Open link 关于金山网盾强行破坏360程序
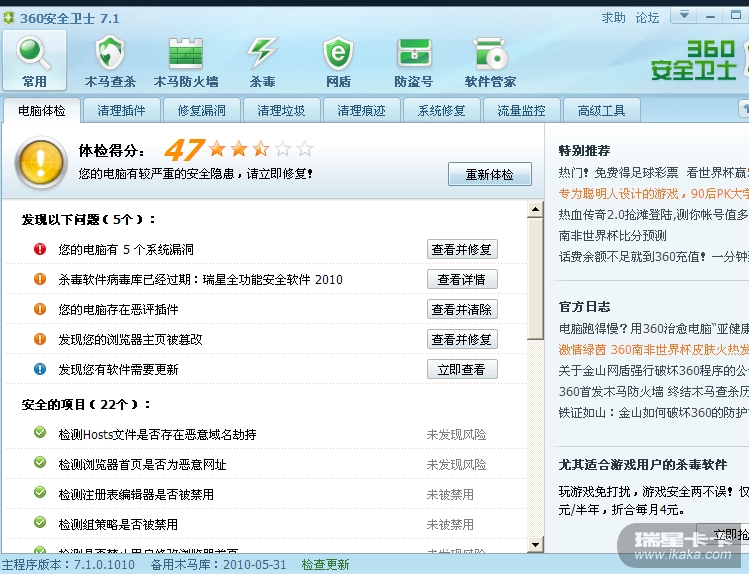The width and height of the screenshot is (749, 574). pos(653,371)
